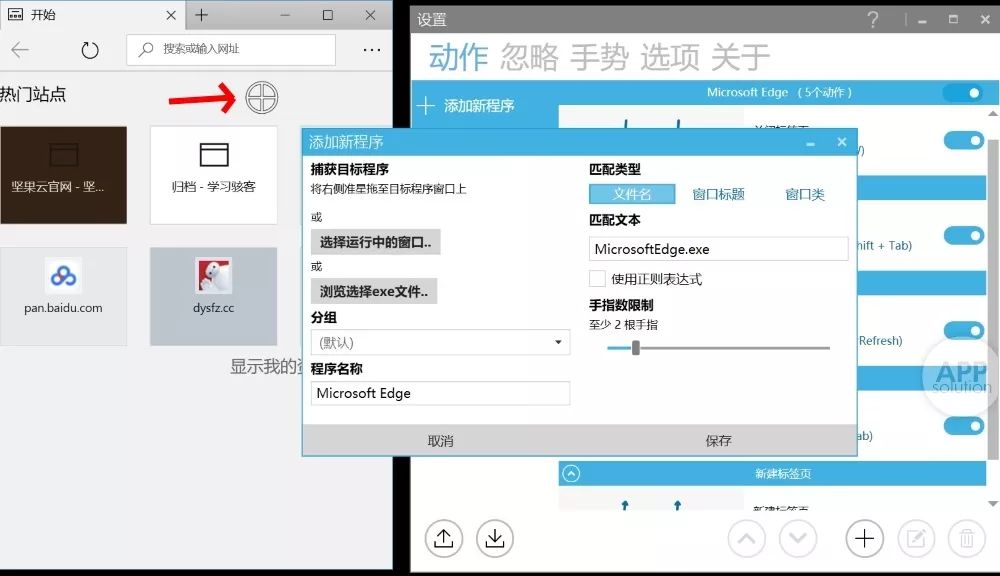Image resolution: width=1000 pixels, height=576 pixels.
Task: Click the 程序名称 input field
Action: (440, 393)
